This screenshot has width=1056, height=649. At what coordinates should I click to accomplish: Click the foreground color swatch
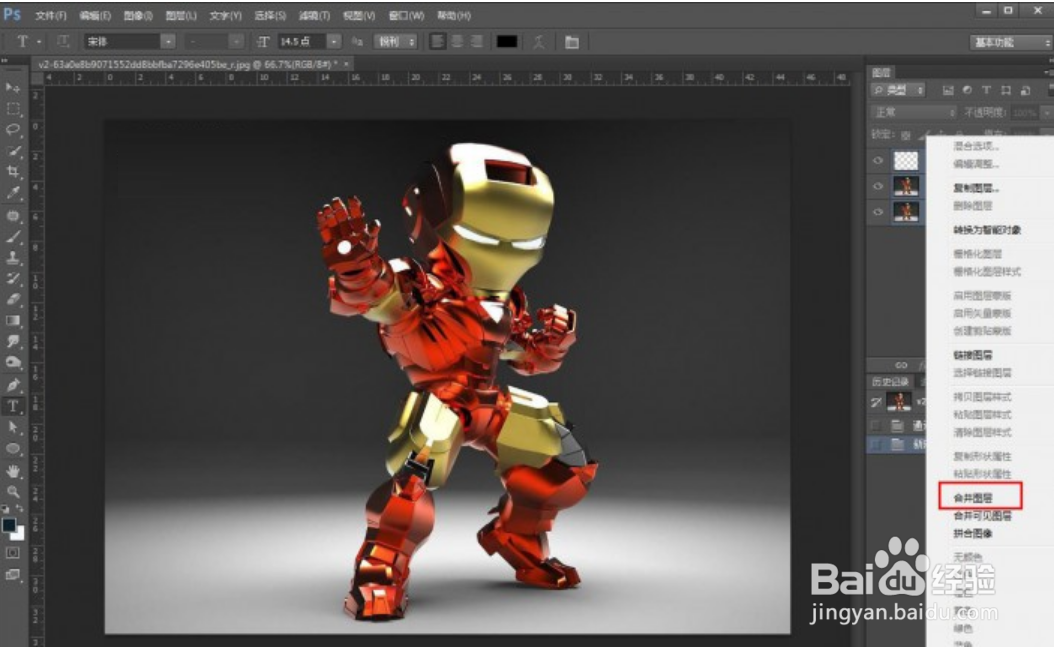tap(9, 525)
